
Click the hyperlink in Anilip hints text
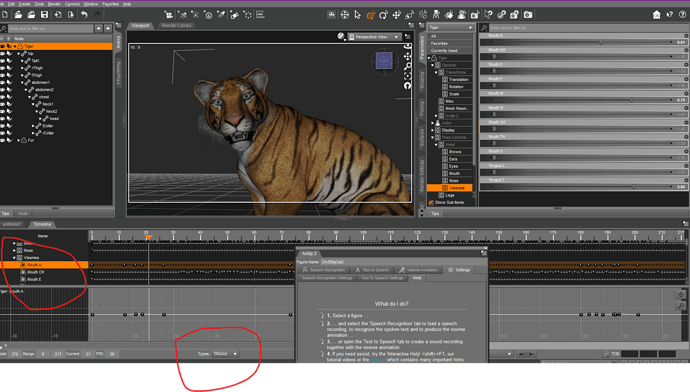tap(378, 359)
